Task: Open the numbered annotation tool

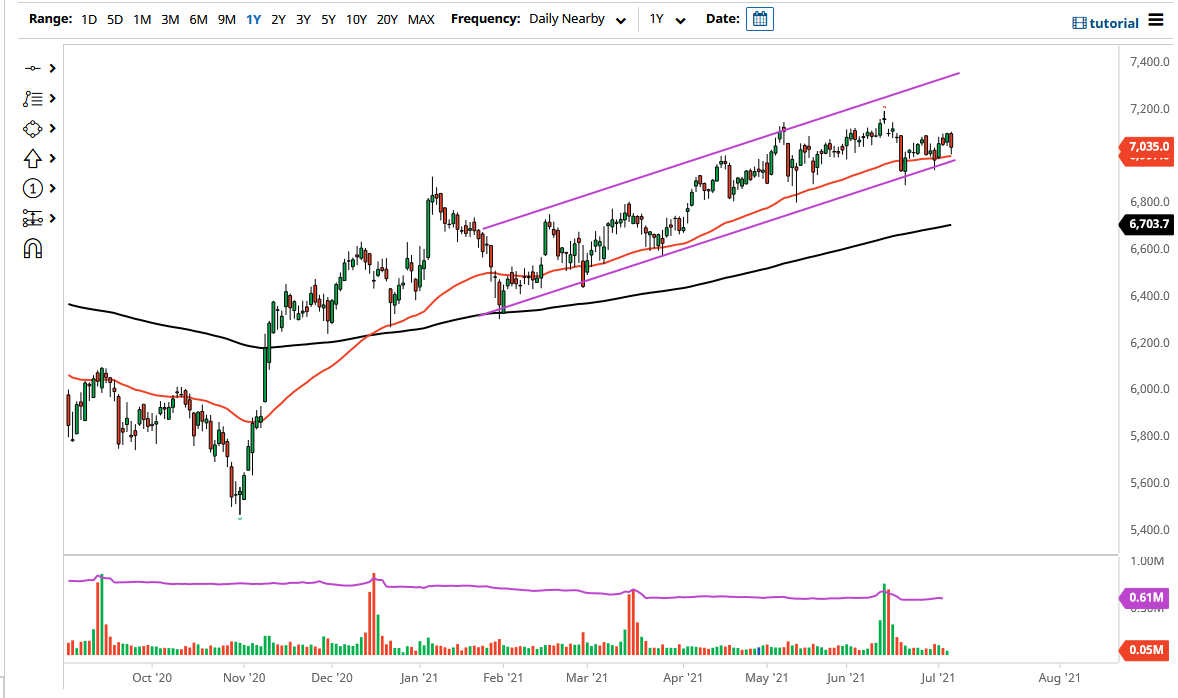Action: coord(33,188)
